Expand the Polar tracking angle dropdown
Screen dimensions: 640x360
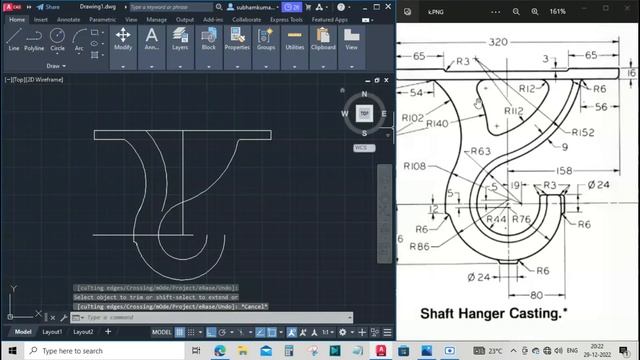click(x=231, y=332)
